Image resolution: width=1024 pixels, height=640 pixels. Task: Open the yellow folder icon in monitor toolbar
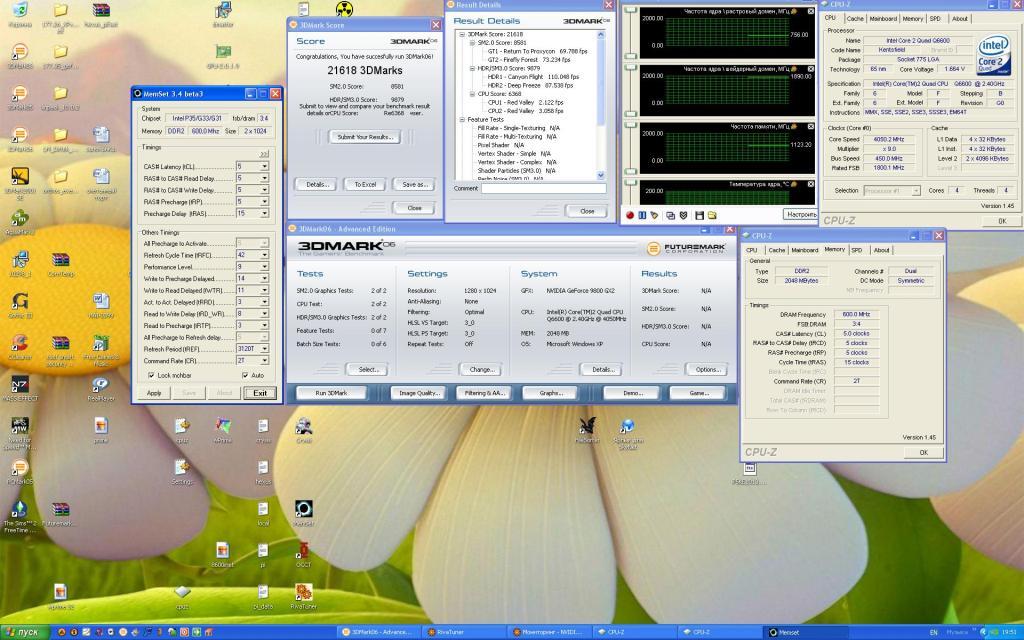pos(712,216)
